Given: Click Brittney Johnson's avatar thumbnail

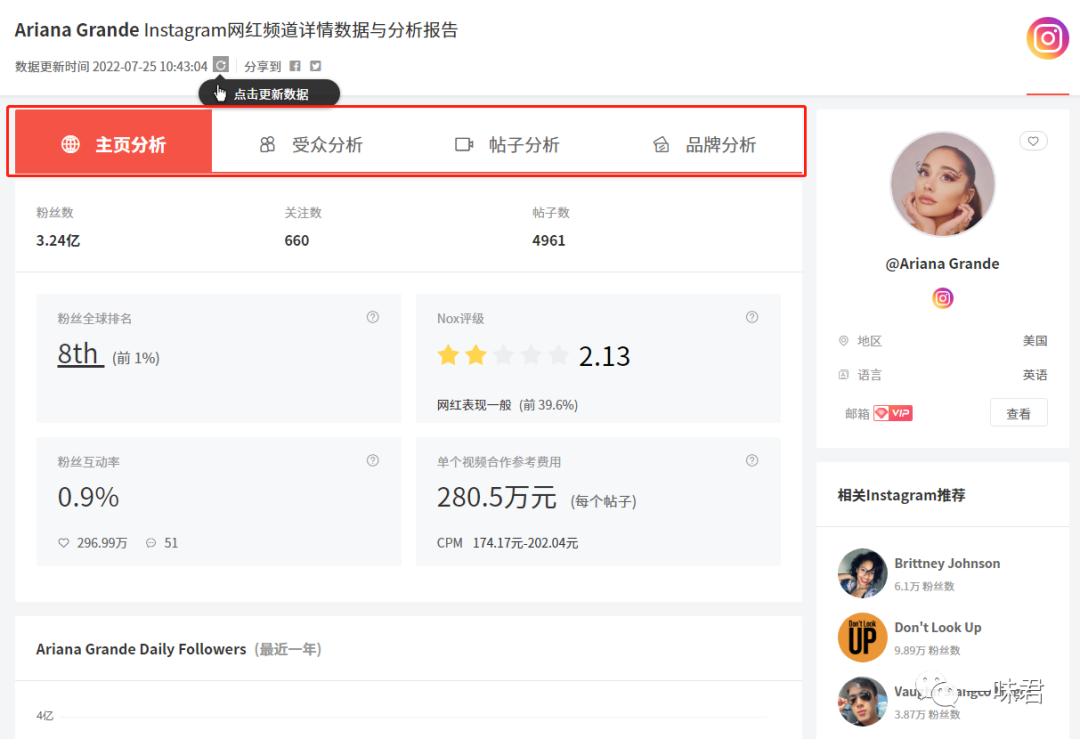Looking at the screenshot, I should coord(862,573).
